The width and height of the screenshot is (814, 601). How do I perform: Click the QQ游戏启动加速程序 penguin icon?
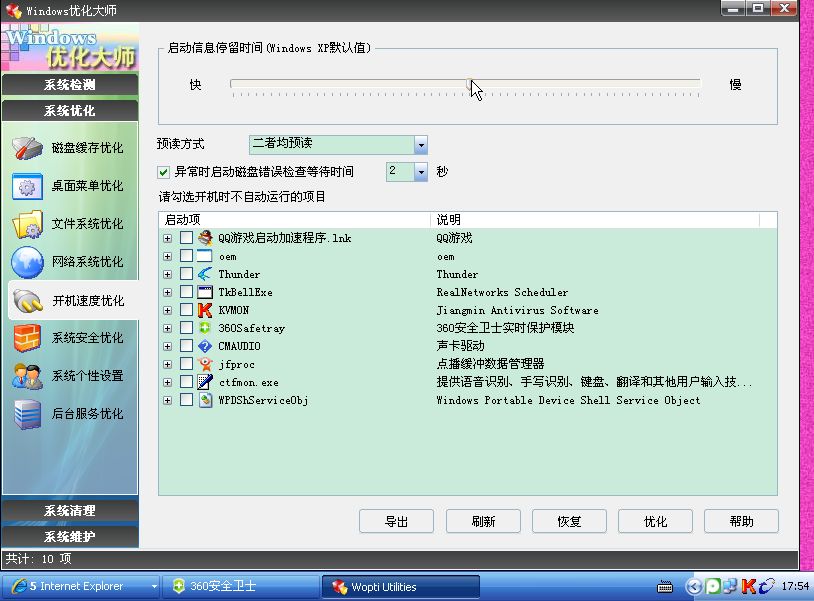coord(205,238)
